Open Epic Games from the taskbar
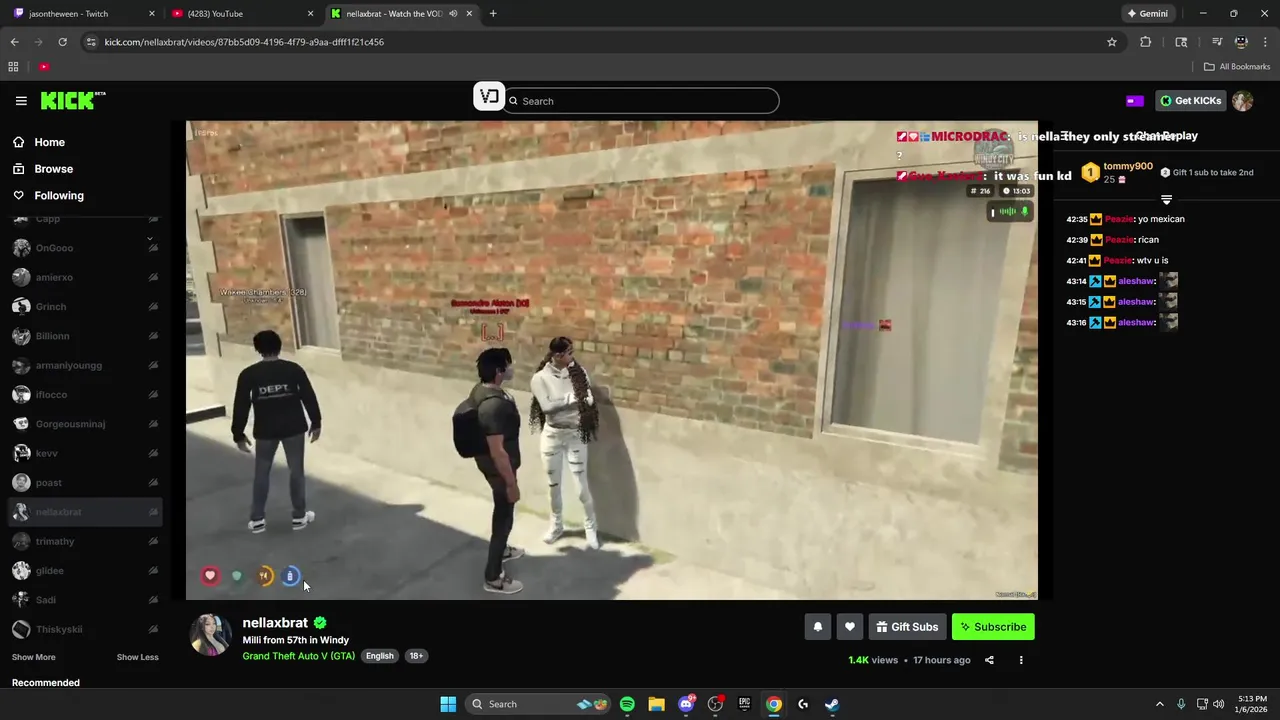The image size is (1280, 720). 744,704
